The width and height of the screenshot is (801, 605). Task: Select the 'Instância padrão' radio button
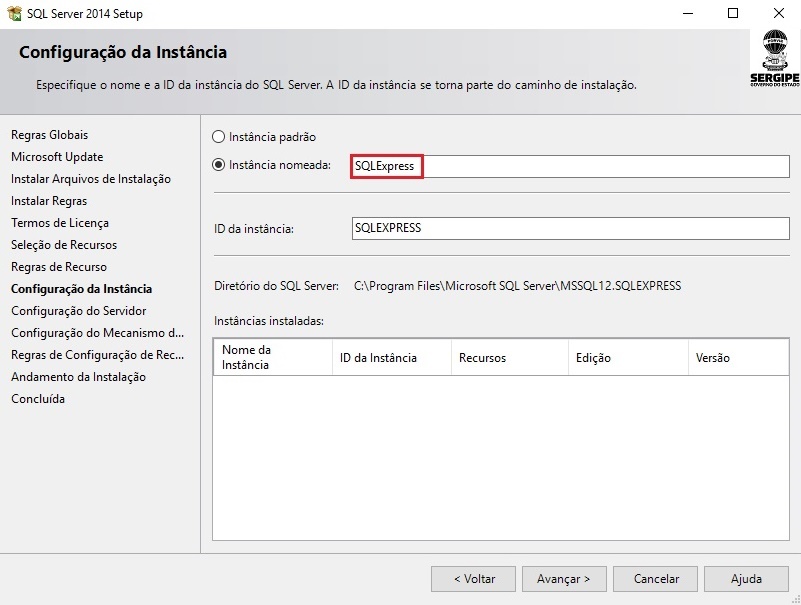pos(219,137)
